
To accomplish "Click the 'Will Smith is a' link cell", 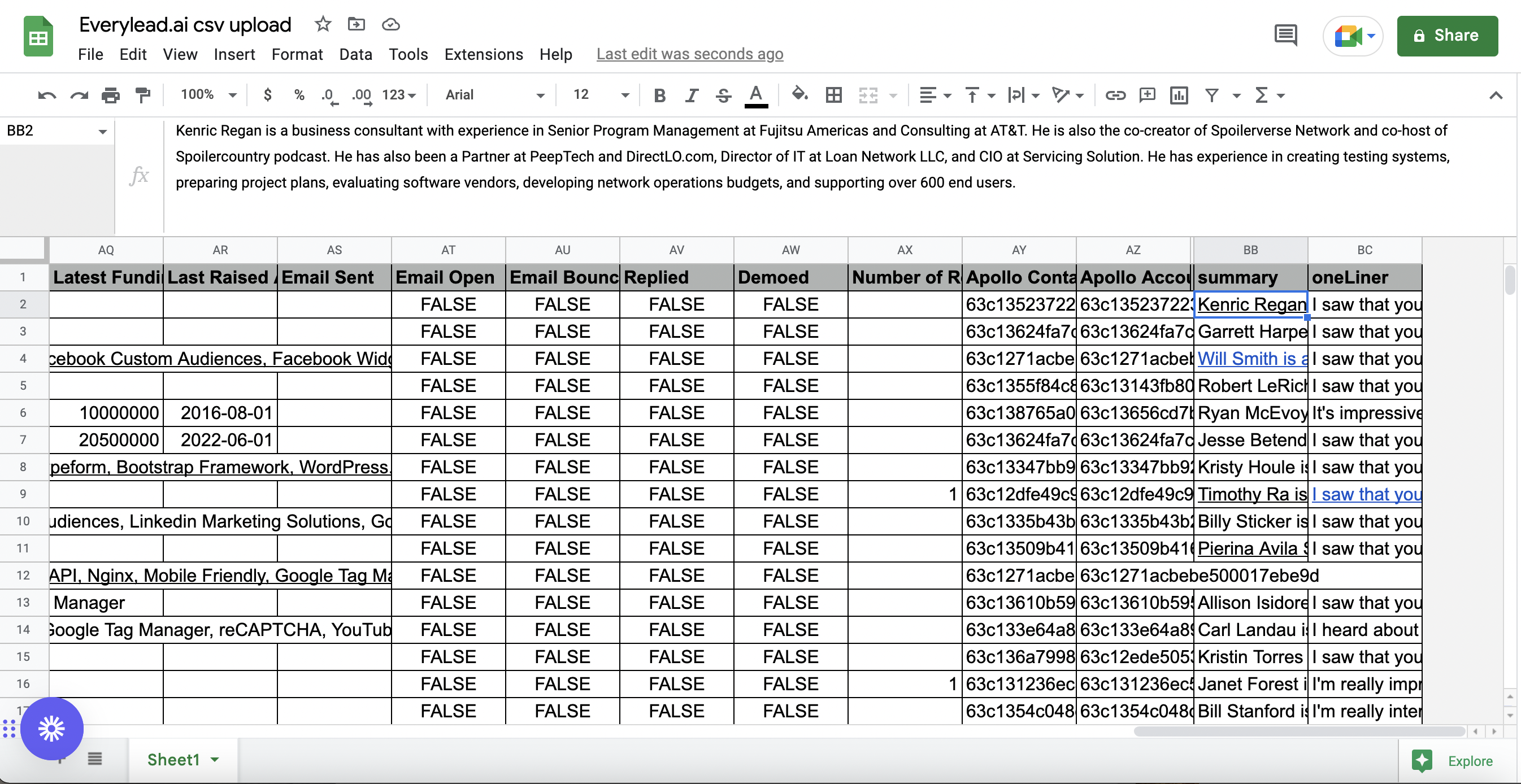I will tap(1251, 358).
